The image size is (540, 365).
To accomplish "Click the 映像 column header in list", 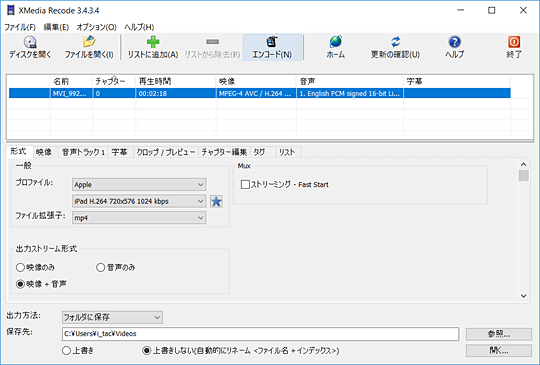I will point(256,82).
